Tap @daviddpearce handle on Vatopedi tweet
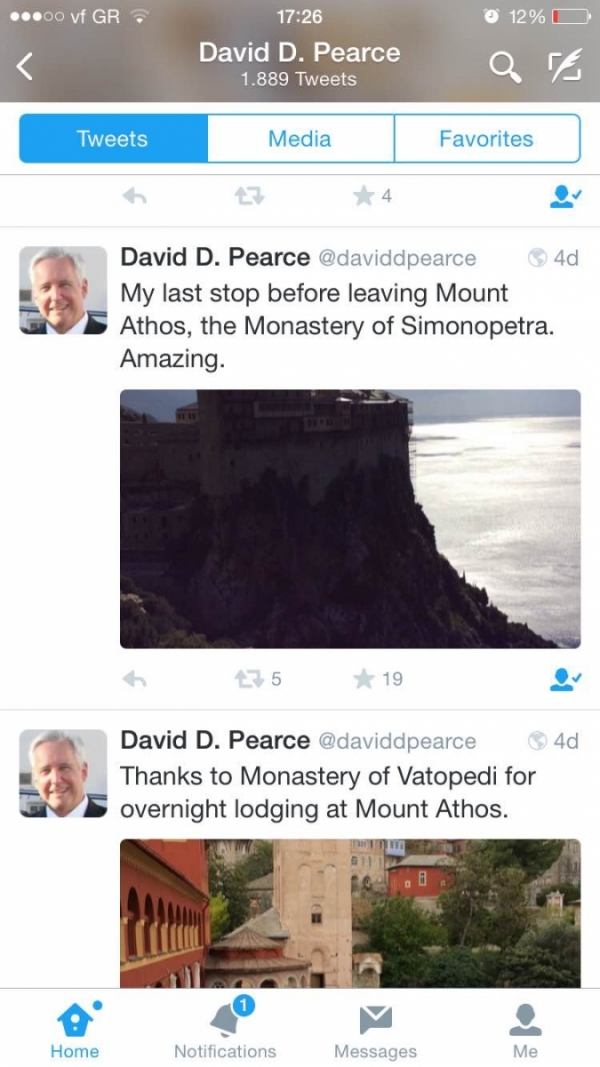This screenshot has width=600, height=1067. (x=397, y=742)
